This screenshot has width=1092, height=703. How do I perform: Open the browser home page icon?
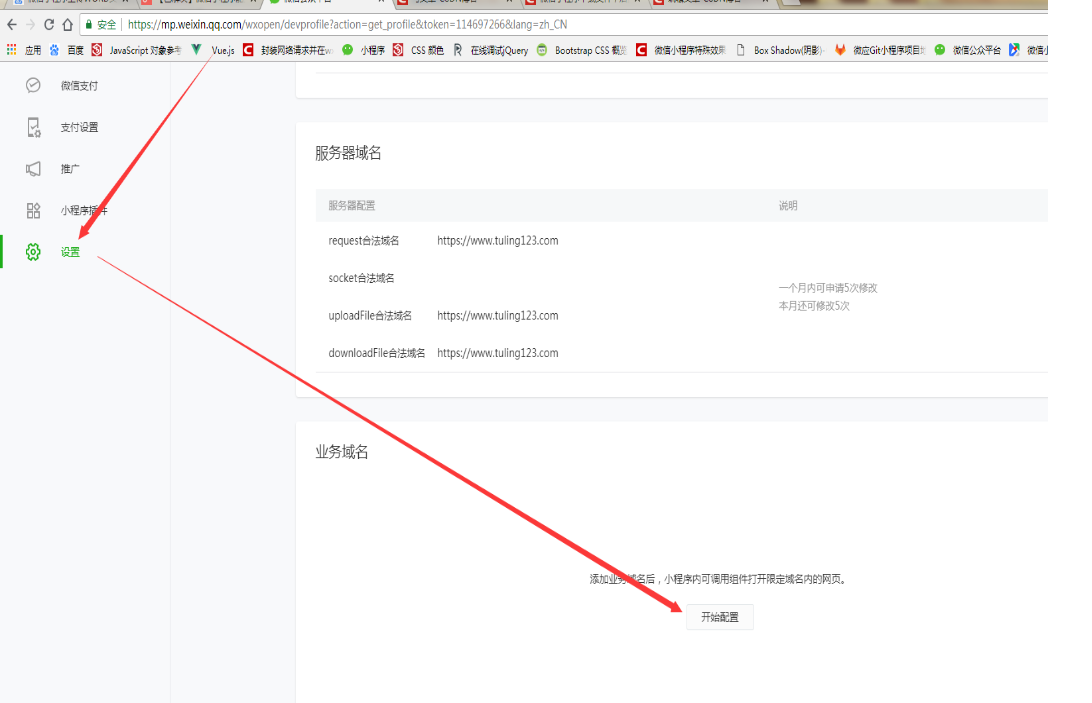68,24
